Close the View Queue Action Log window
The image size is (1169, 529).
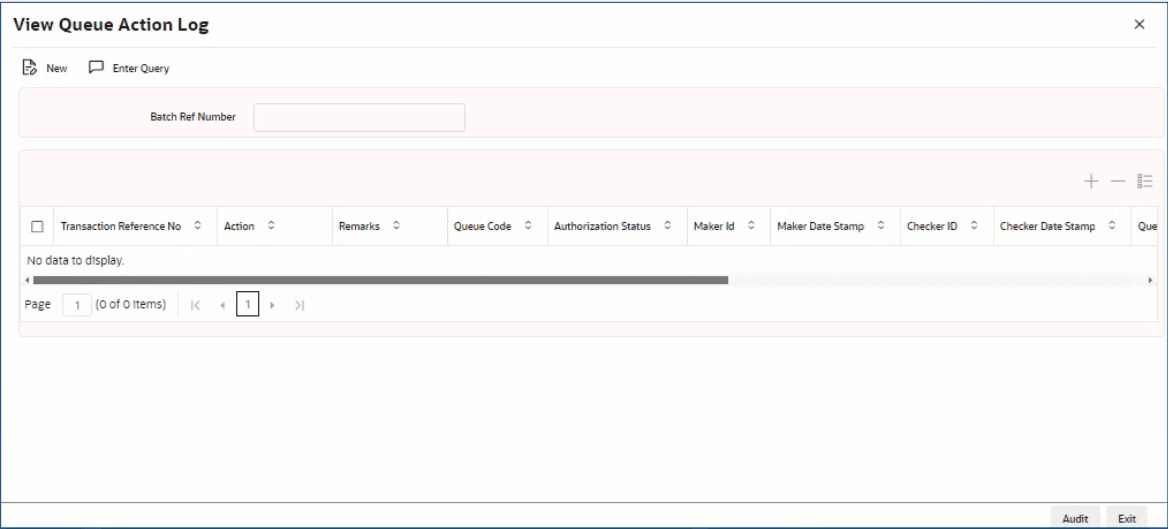pyautogui.click(x=1139, y=25)
